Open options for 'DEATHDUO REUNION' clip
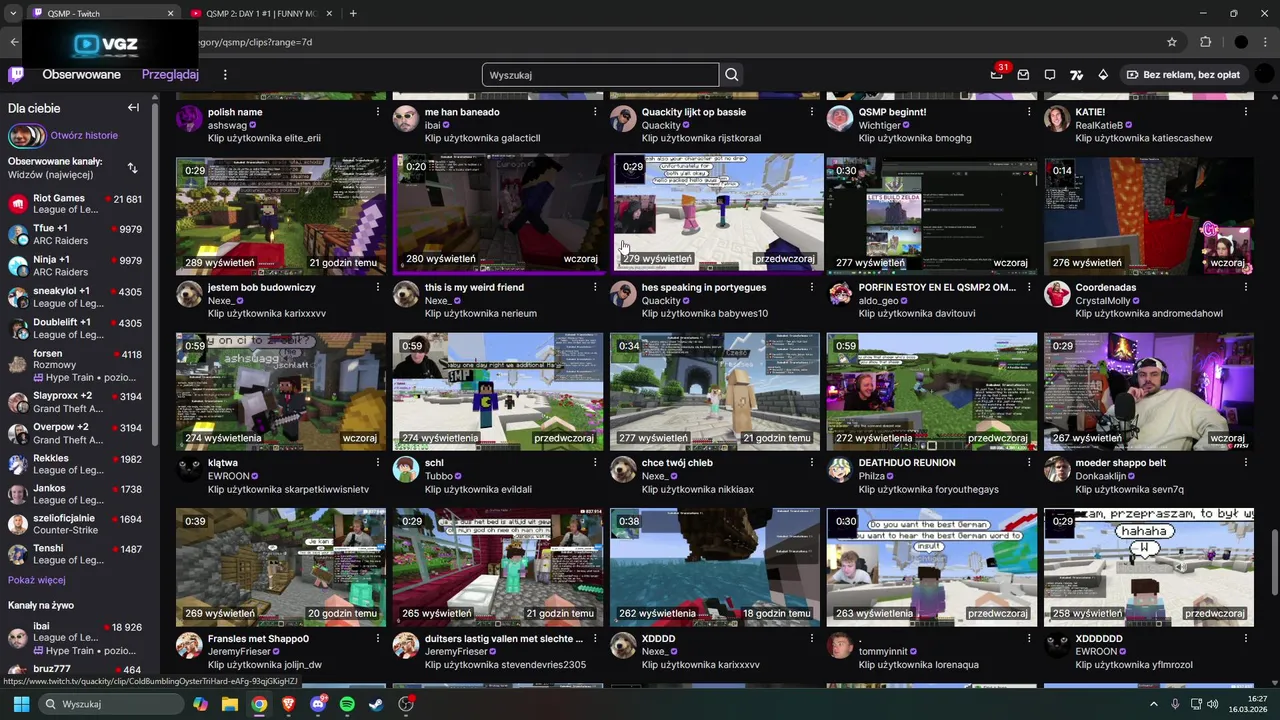This screenshot has width=1280, height=720. tap(1029, 463)
